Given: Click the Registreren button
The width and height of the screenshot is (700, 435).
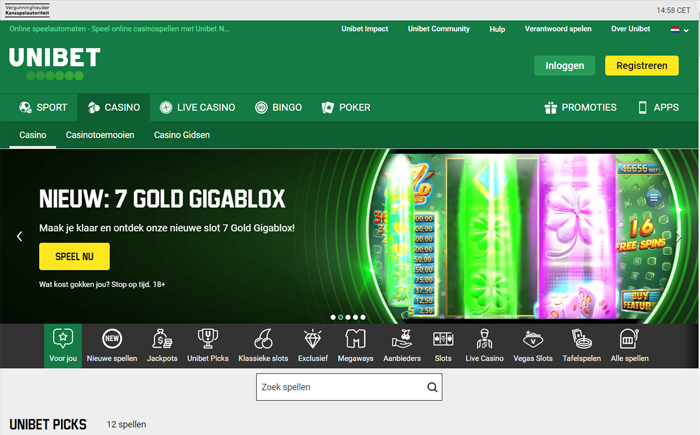Looking at the screenshot, I should pos(642,66).
